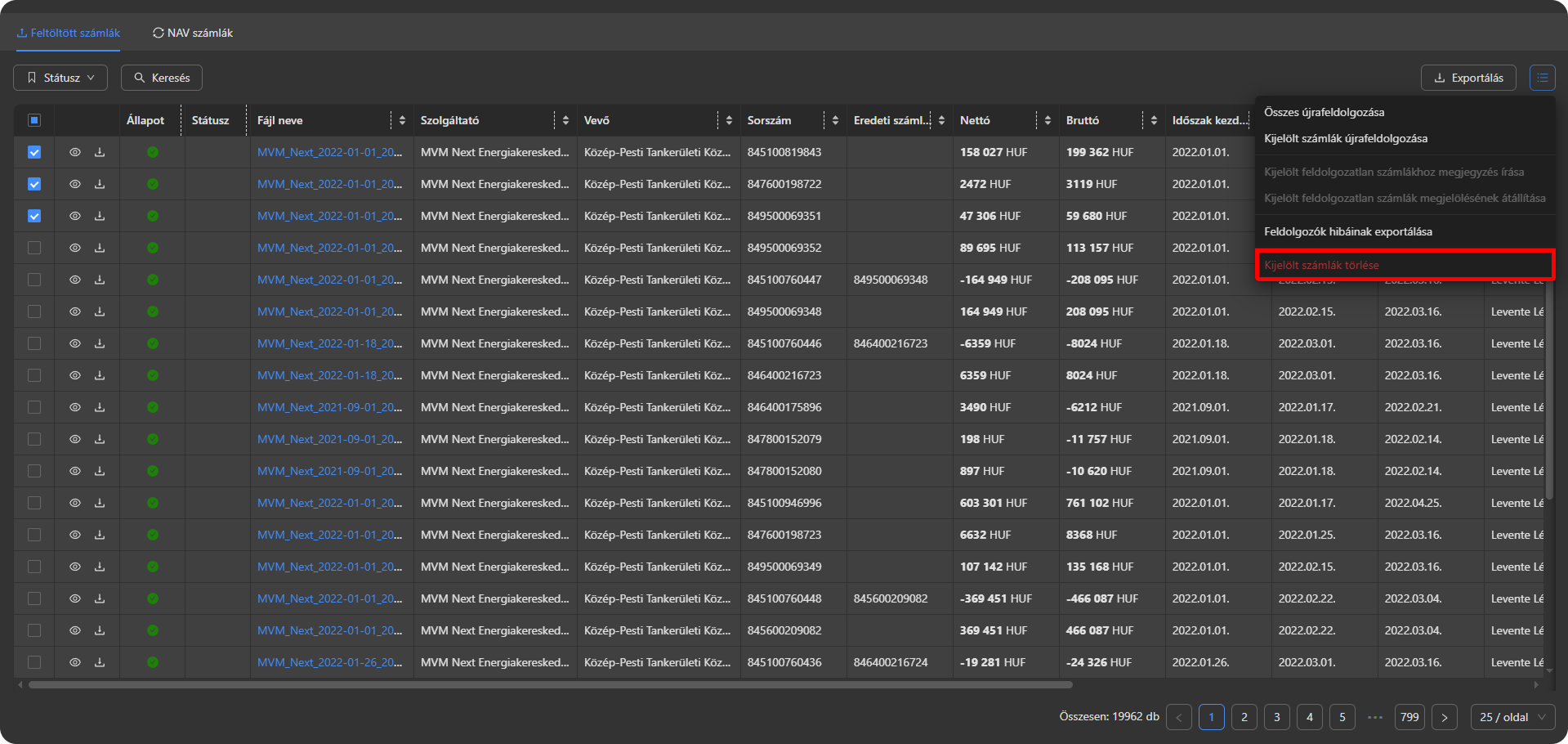Go to page 799
This screenshot has width=1568, height=744.
pyautogui.click(x=1409, y=717)
